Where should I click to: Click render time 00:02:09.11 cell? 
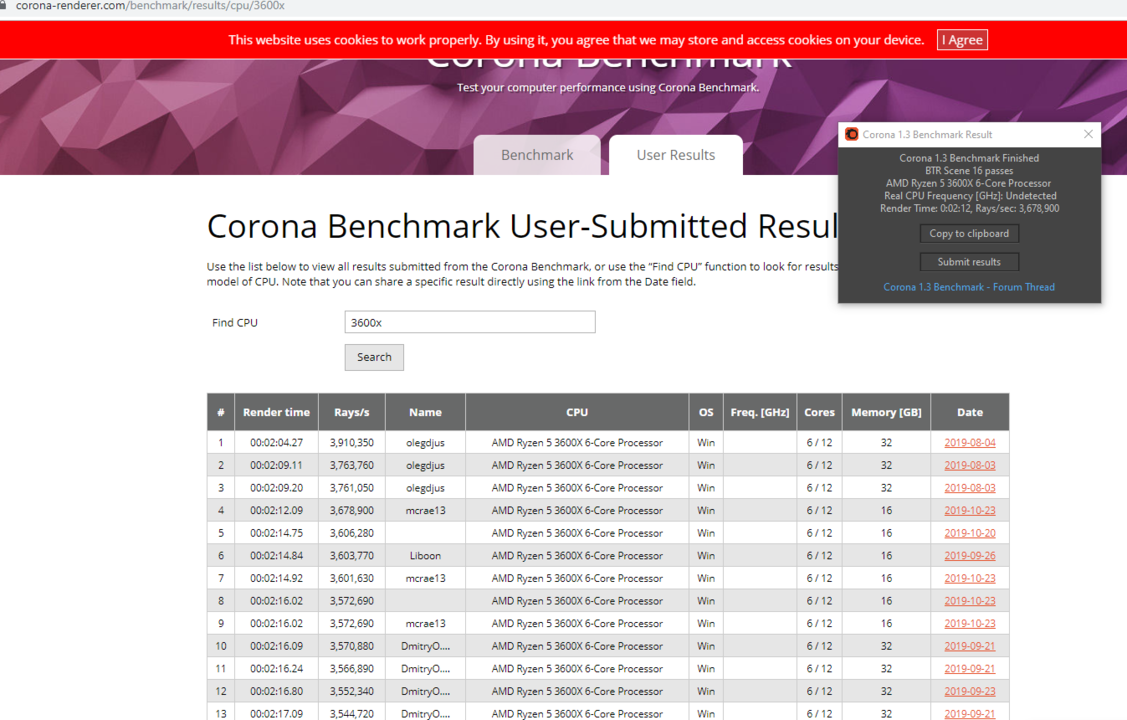[x=277, y=466]
